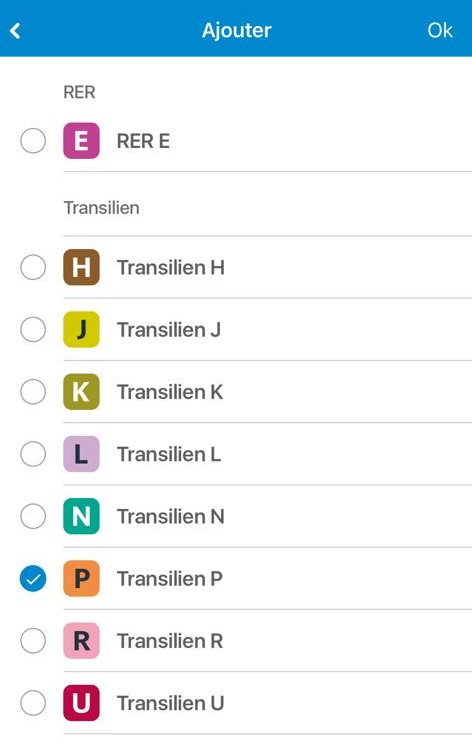
Task: Click the brown H line badge
Action: [81, 267]
